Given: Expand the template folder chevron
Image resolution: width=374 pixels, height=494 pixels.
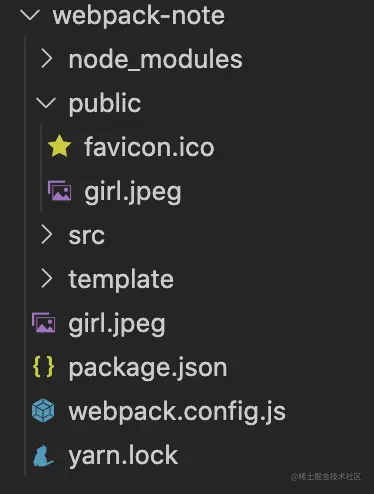Looking at the screenshot, I should (46, 278).
